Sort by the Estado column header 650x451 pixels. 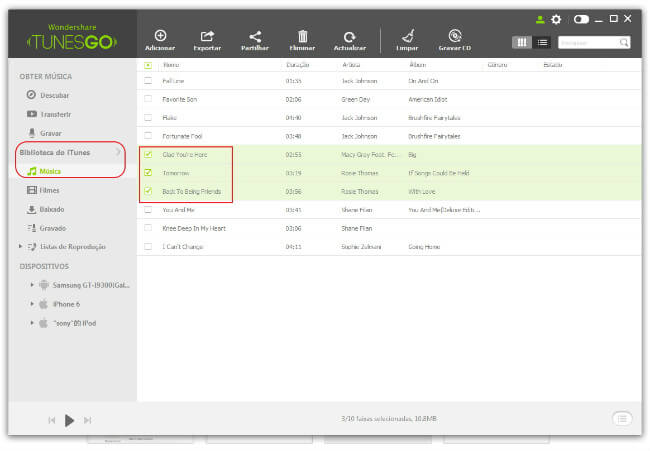(x=553, y=65)
